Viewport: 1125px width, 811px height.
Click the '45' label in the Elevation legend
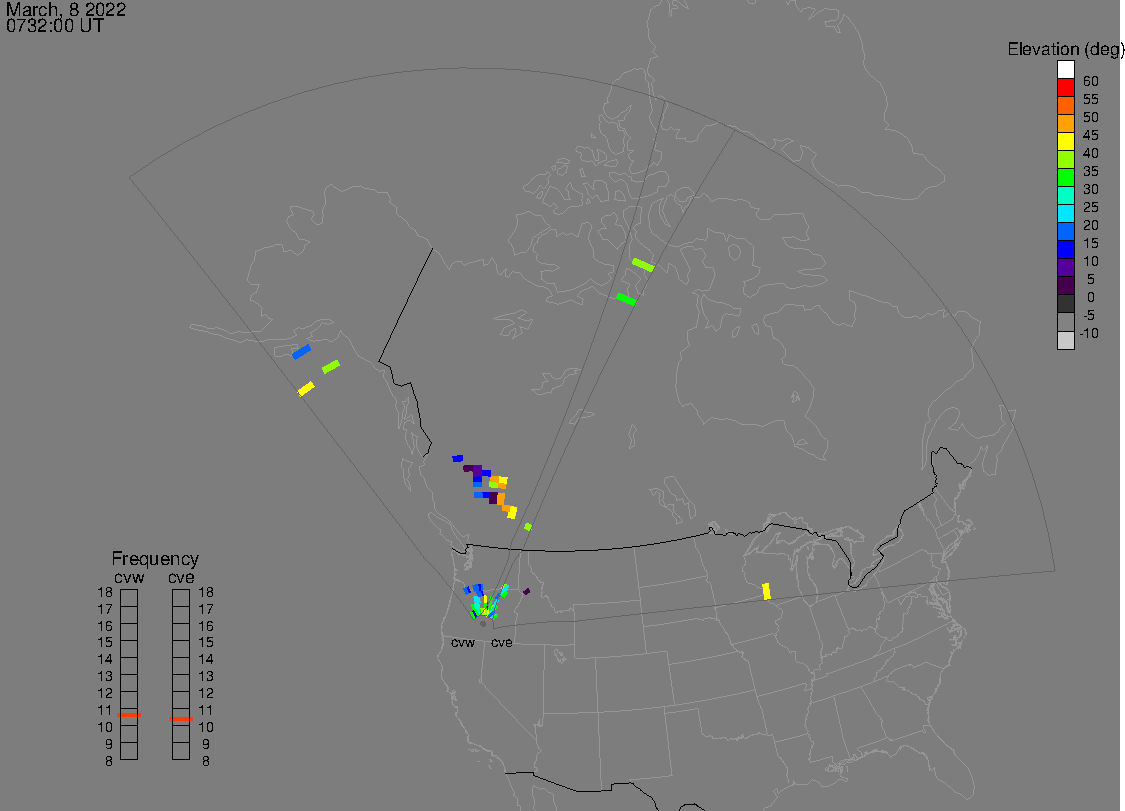1091,135
